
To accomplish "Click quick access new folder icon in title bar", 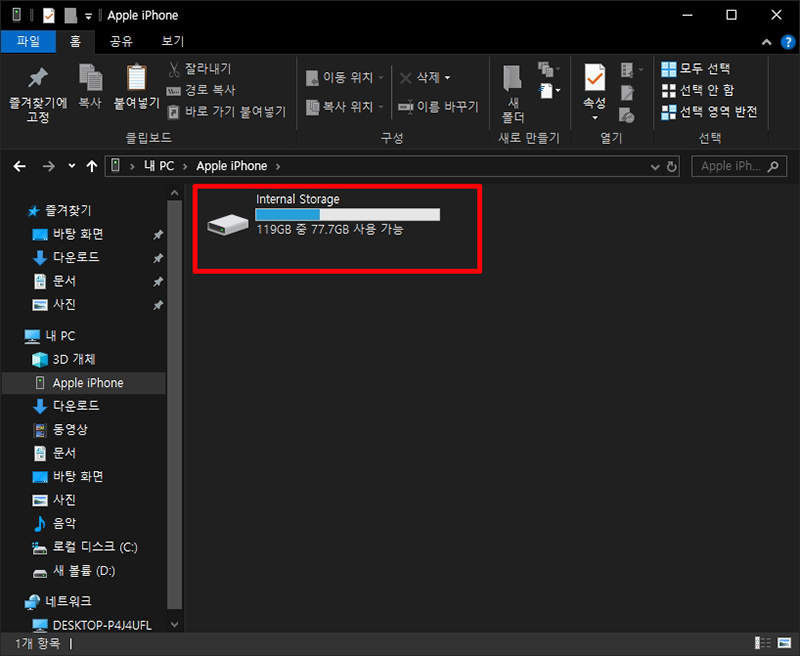I will tap(70, 15).
